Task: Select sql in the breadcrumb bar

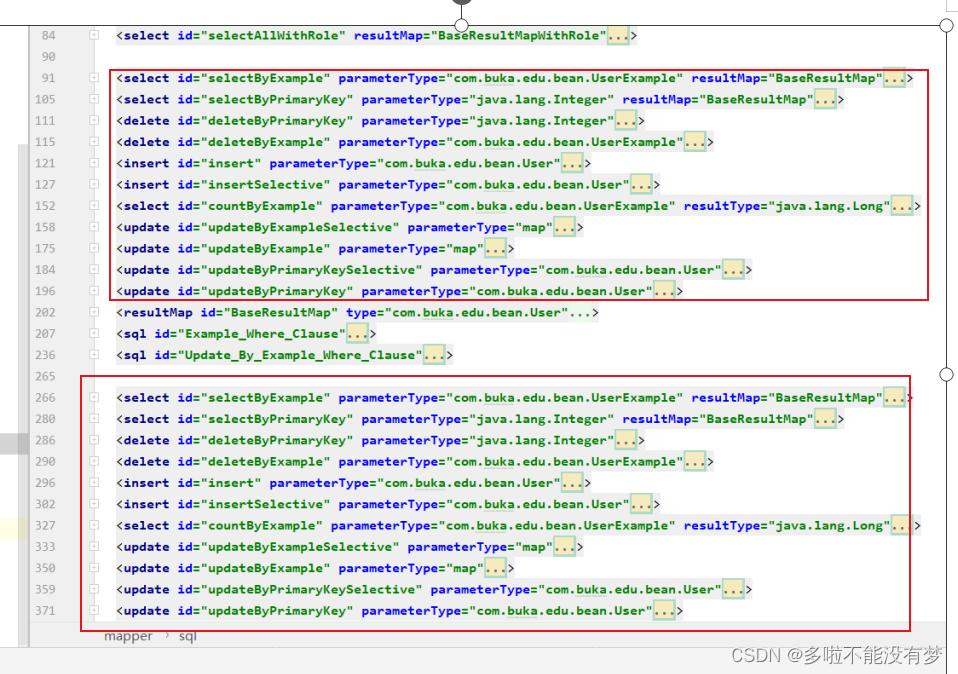Action: tap(187, 636)
